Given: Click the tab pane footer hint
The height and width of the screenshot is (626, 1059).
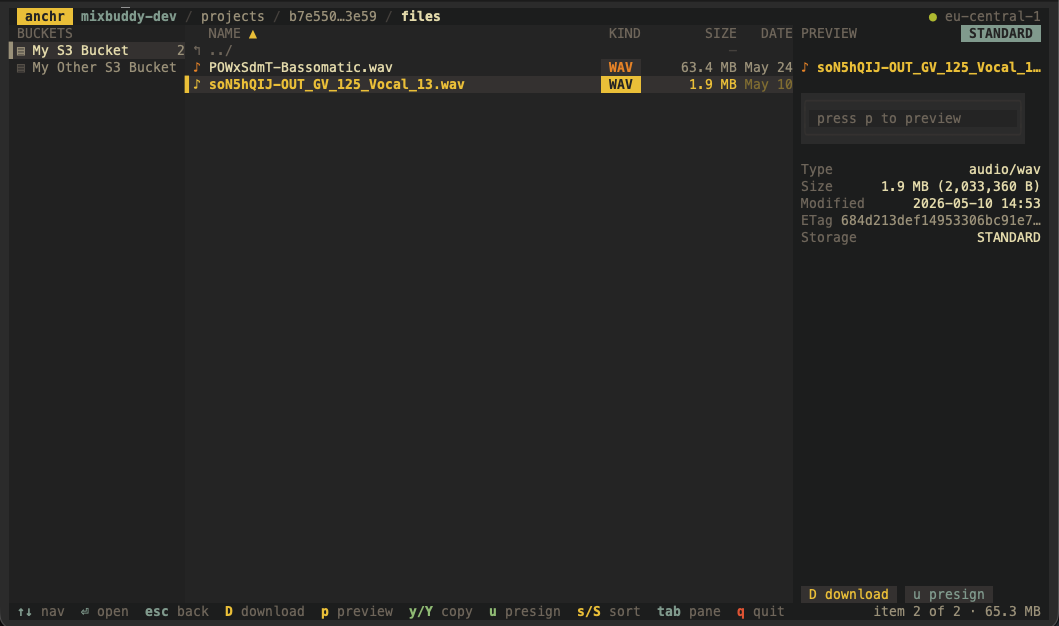Looking at the screenshot, I should [689, 612].
